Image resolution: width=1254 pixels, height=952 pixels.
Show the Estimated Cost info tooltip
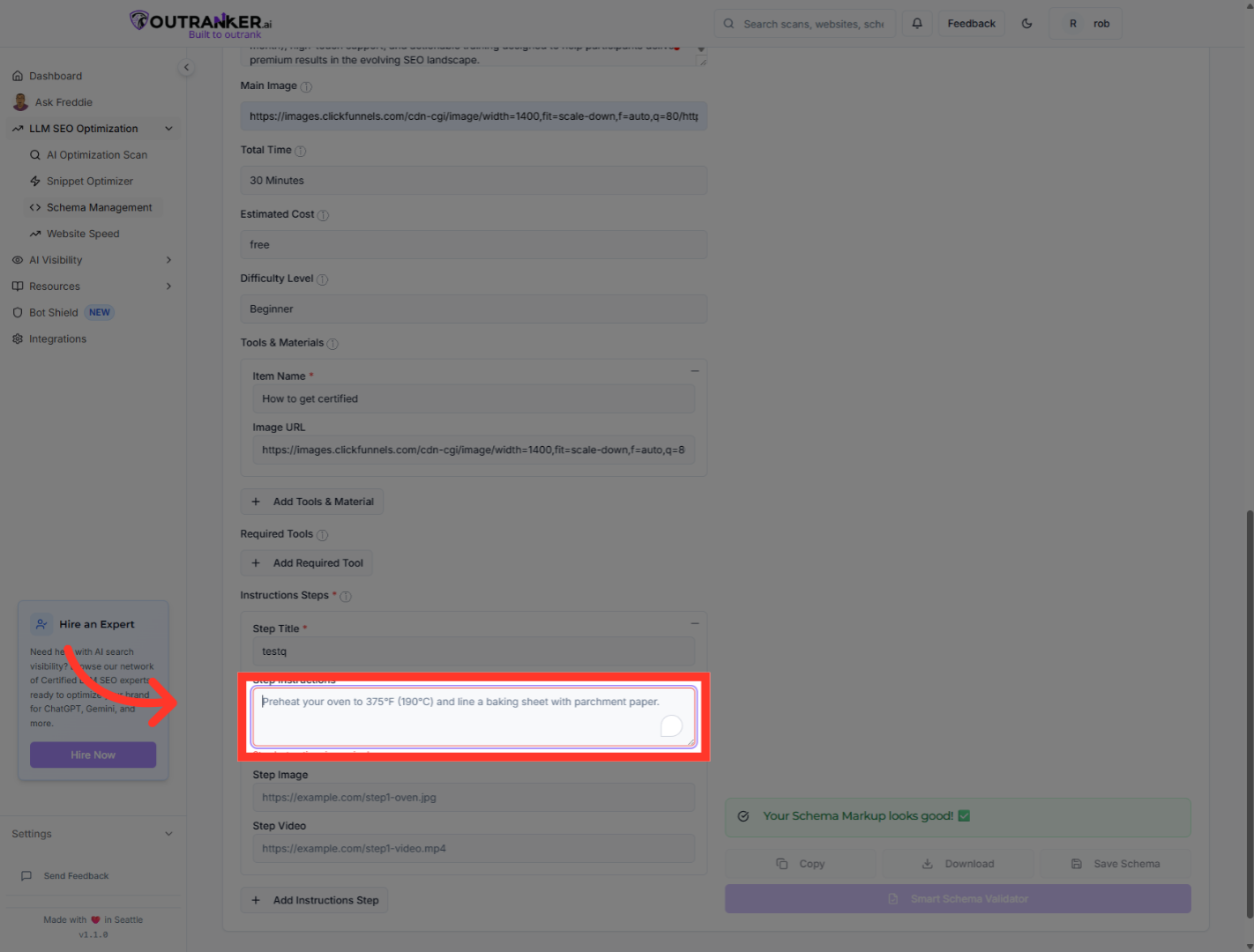coord(323,215)
